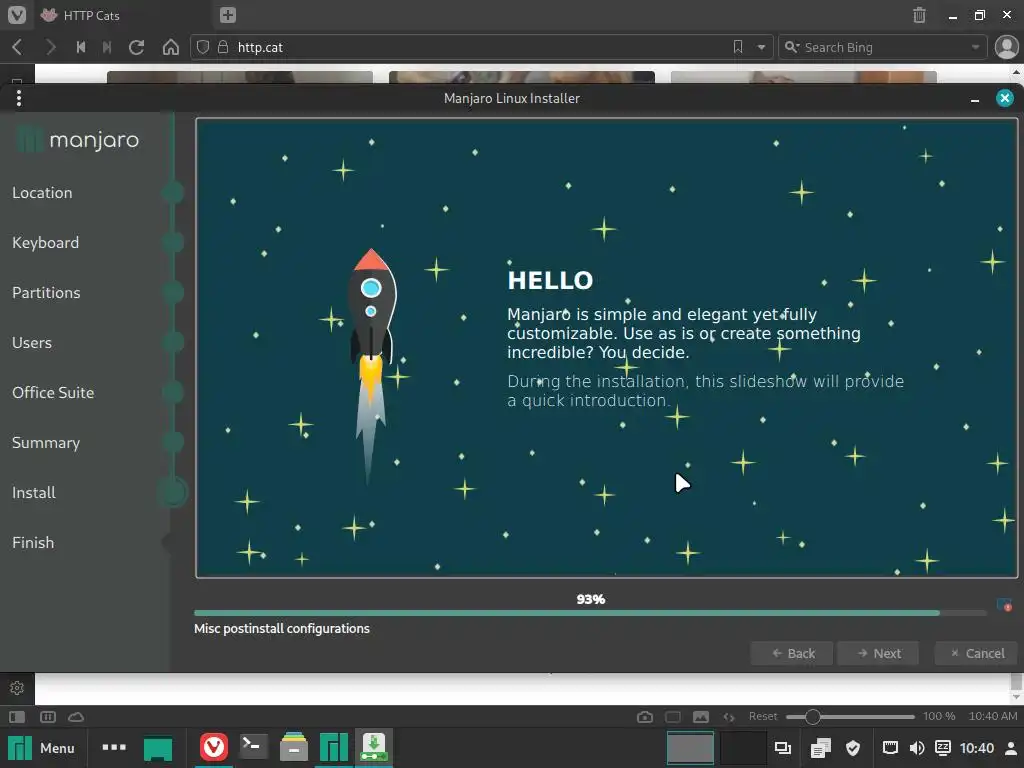Image resolution: width=1024 pixels, height=768 pixels.
Task: Open the file manager taskbar icon
Action: point(294,747)
